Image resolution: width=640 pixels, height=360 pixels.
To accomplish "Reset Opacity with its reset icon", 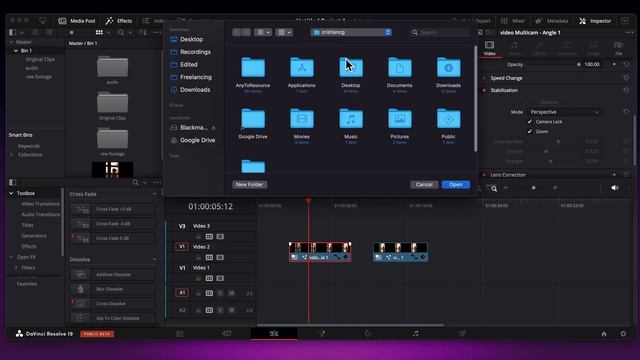I will click(627, 64).
